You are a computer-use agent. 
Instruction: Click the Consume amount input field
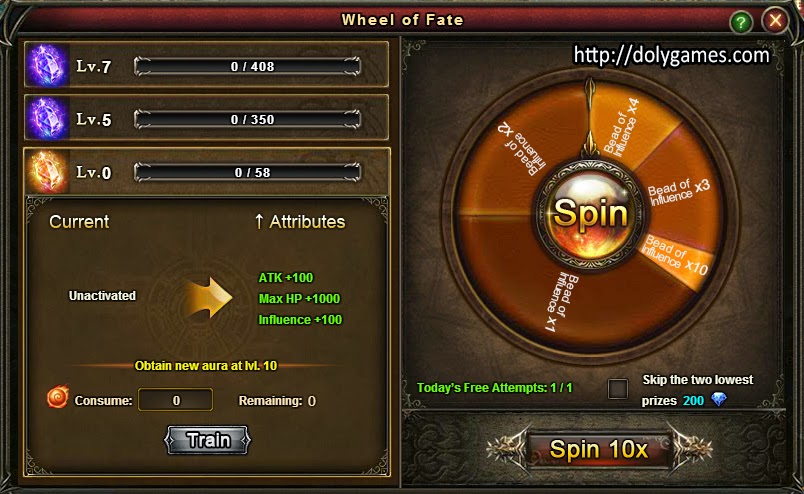pyautogui.click(x=175, y=400)
